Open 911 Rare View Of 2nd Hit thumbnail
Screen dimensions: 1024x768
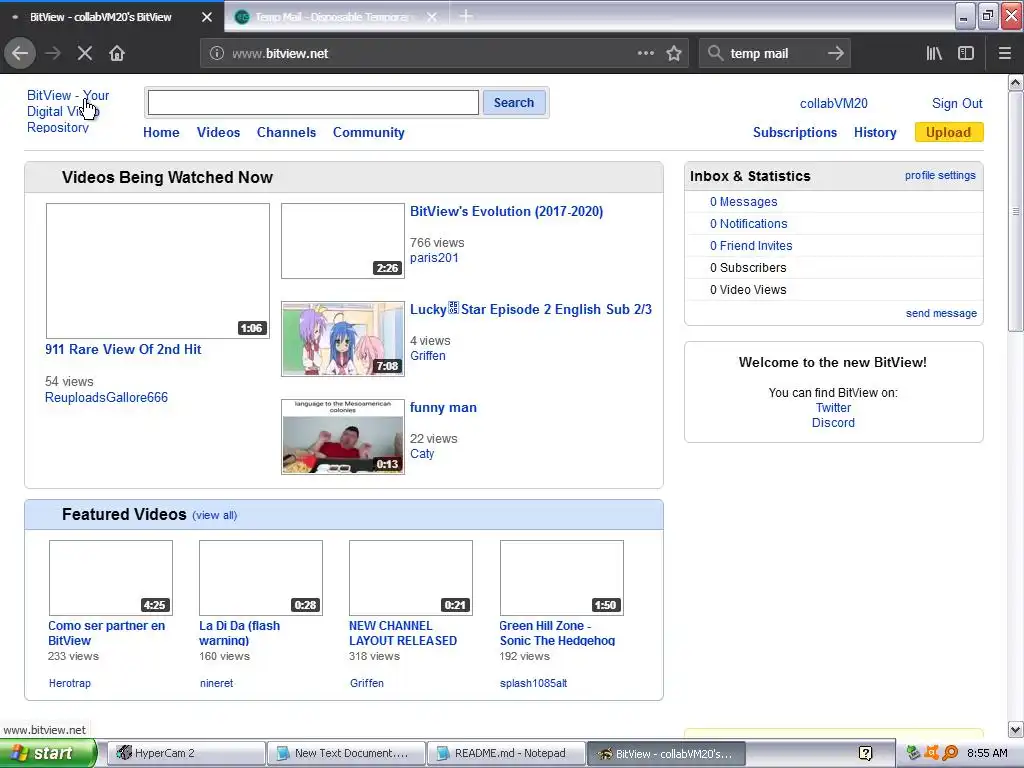click(x=157, y=270)
